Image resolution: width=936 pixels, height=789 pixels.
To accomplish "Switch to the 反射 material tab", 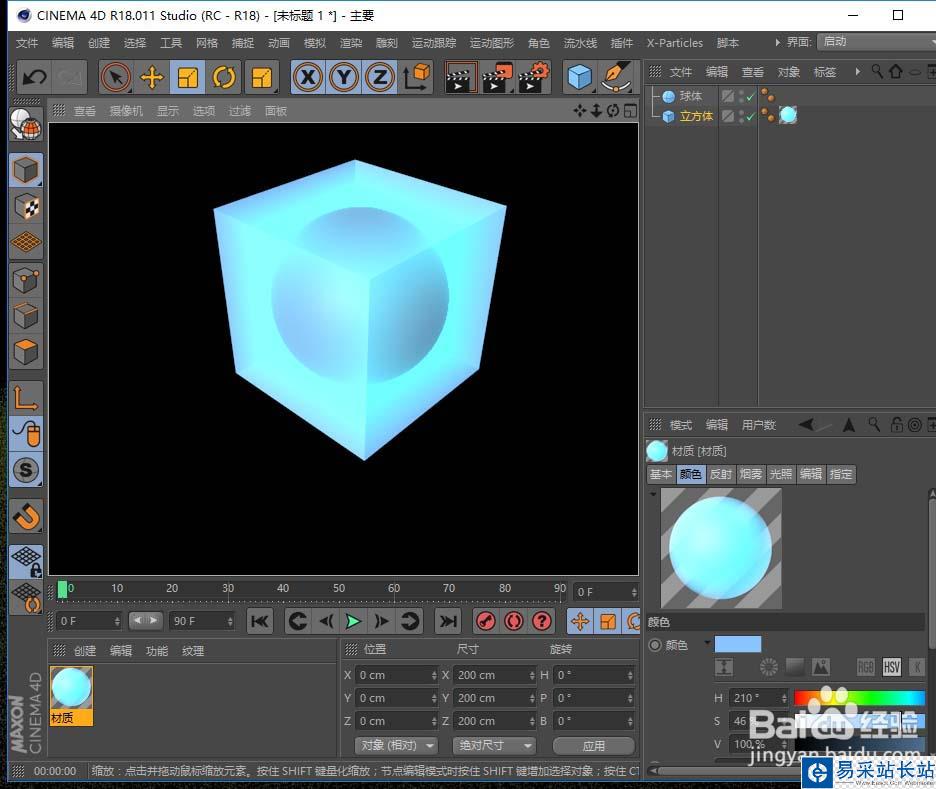I will click(720, 474).
